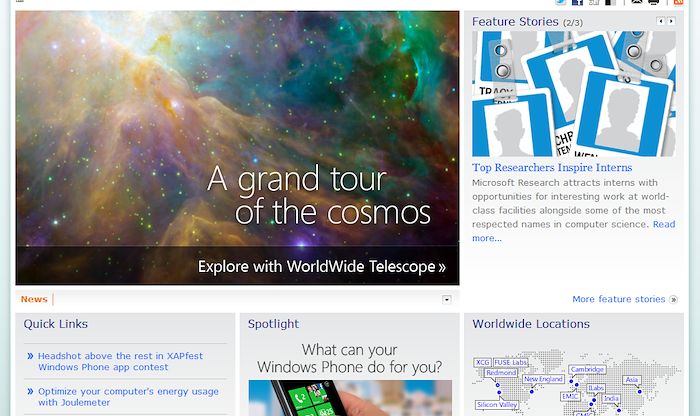Click the email envelope icon
The width and height of the screenshot is (700, 416).
coord(637,2)
